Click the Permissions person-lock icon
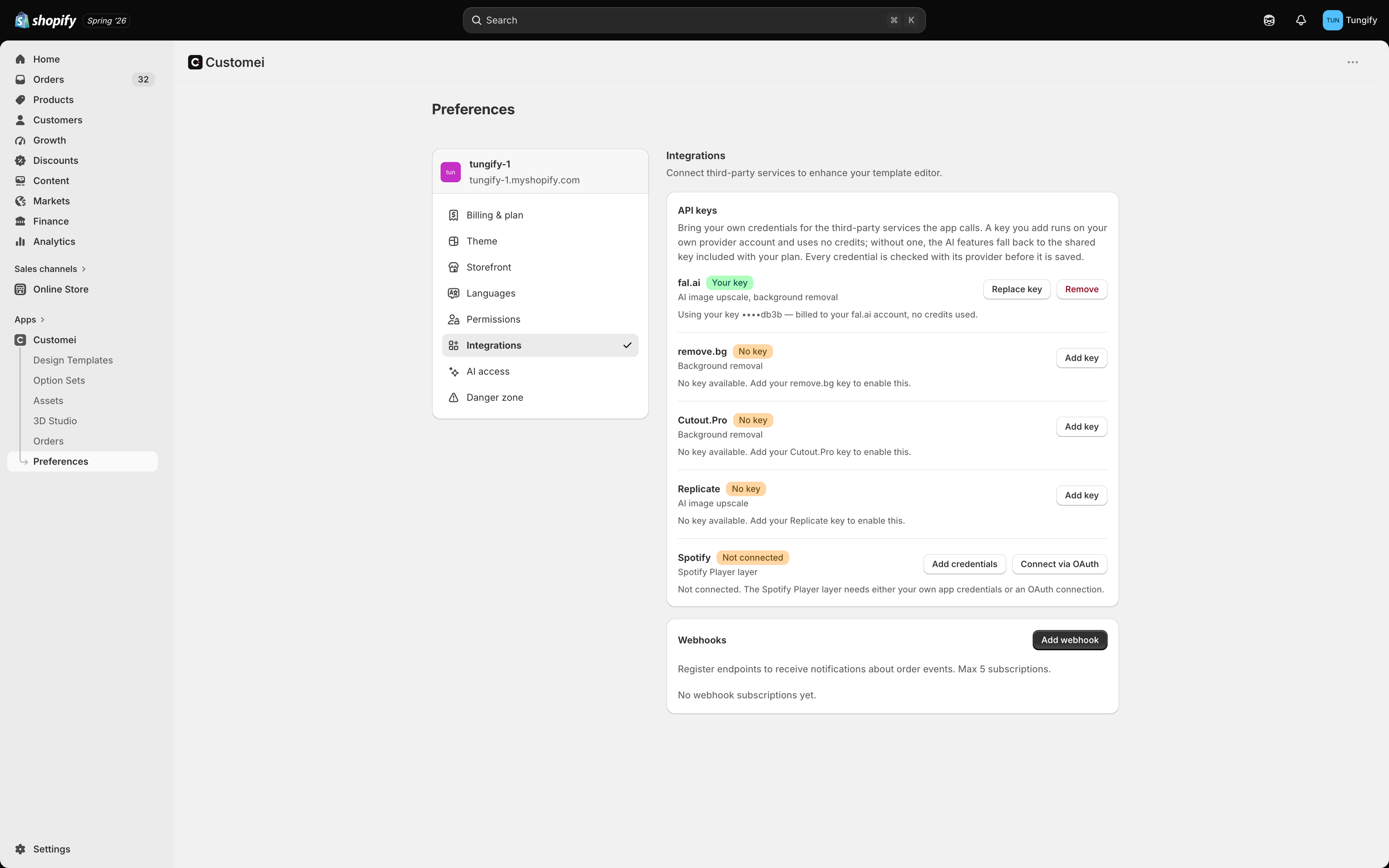1389x868 pixels. (x=454, y=319)
